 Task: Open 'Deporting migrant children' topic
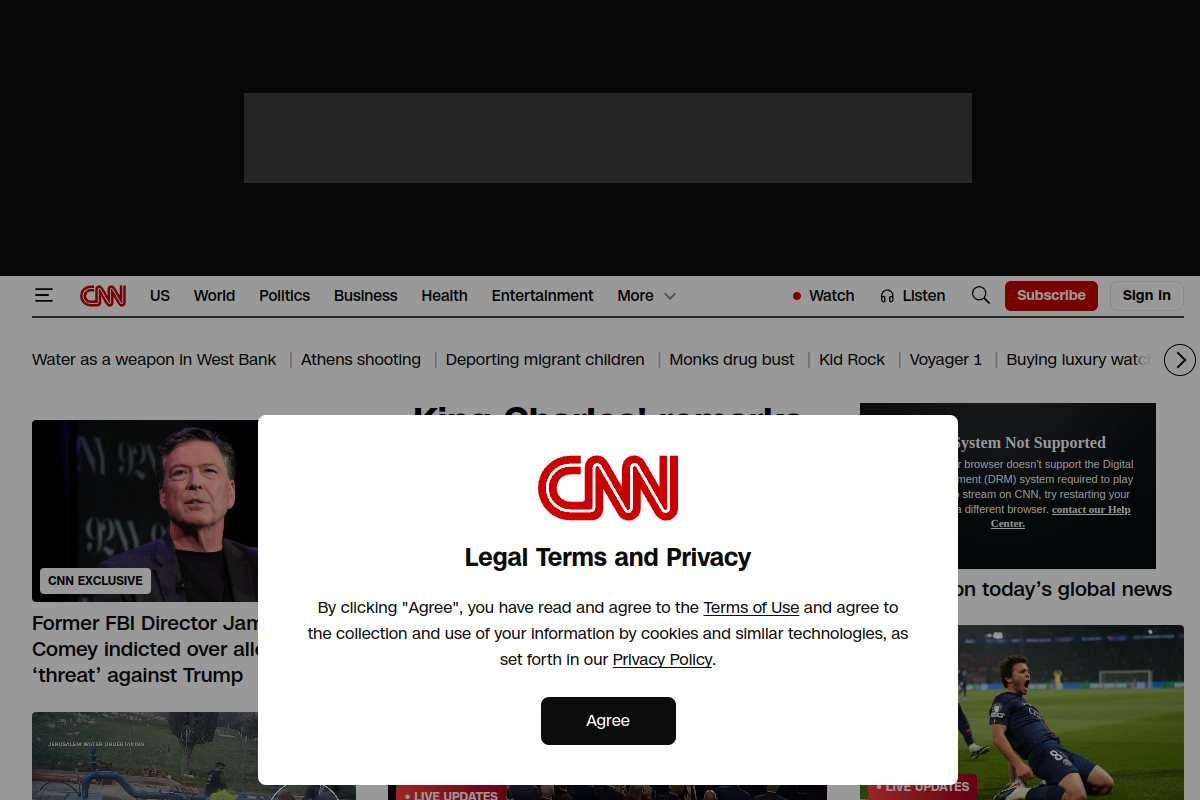point(545,360)
